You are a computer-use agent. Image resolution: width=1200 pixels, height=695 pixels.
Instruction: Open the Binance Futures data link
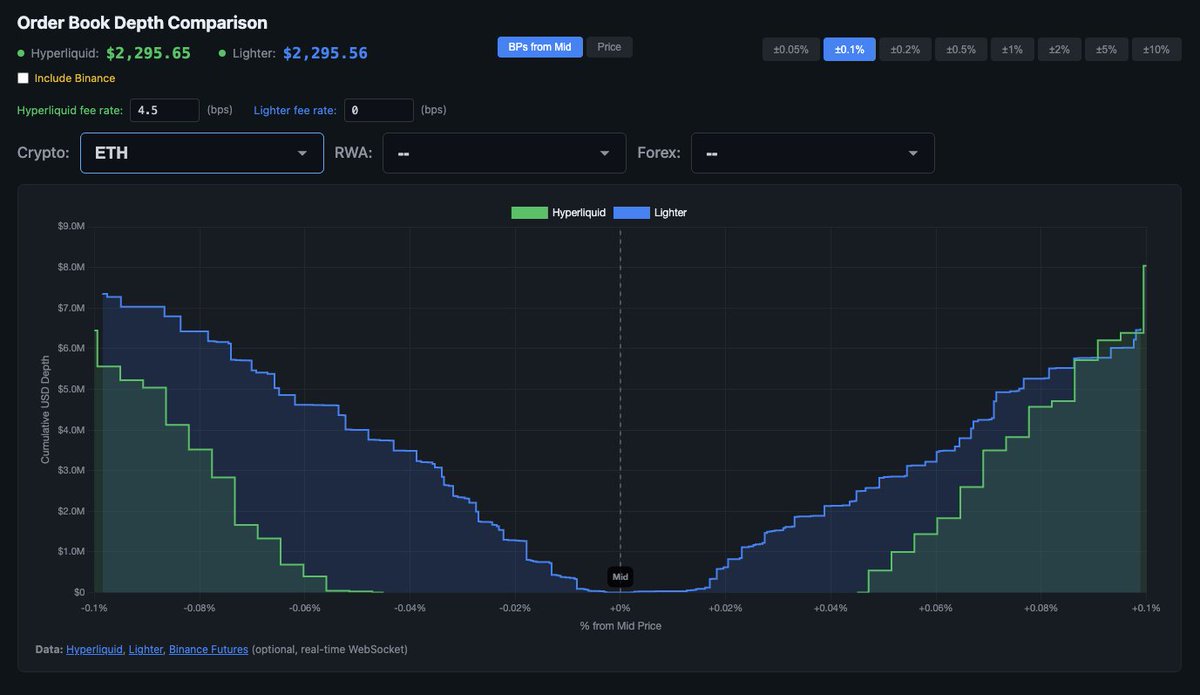coord(208,650)
